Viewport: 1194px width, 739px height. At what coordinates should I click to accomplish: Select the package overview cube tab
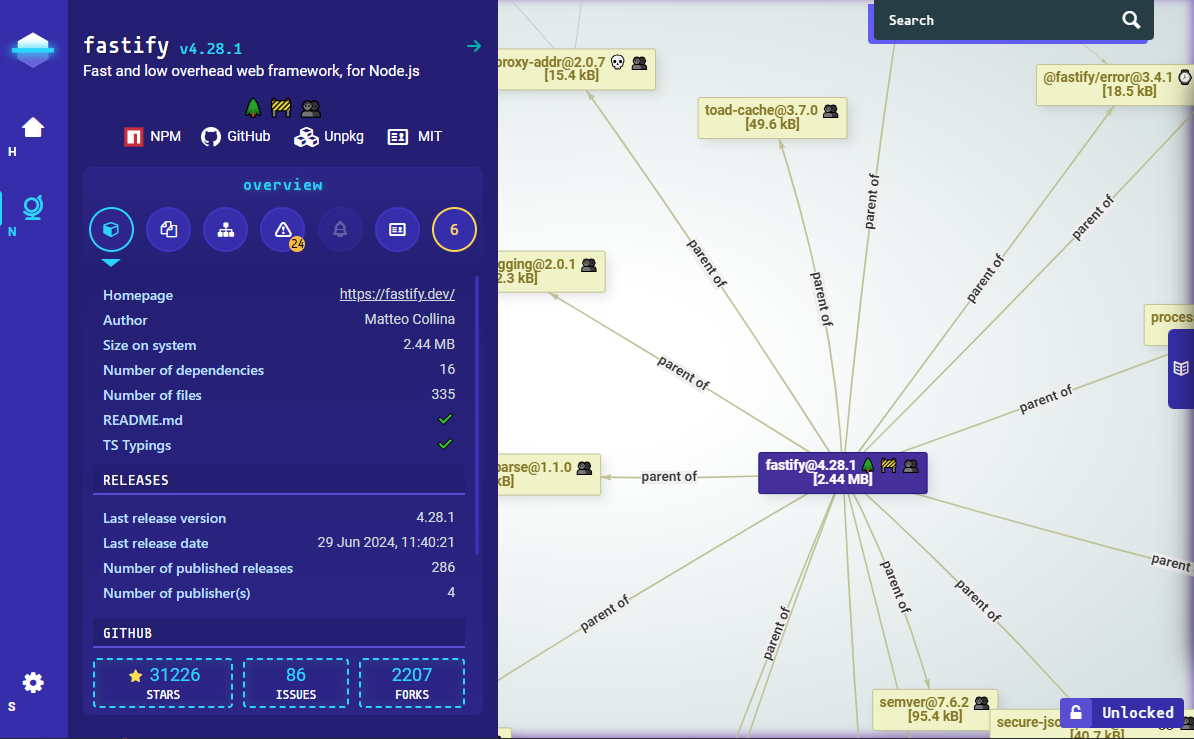pyautogui.click(x=111, y=229)
